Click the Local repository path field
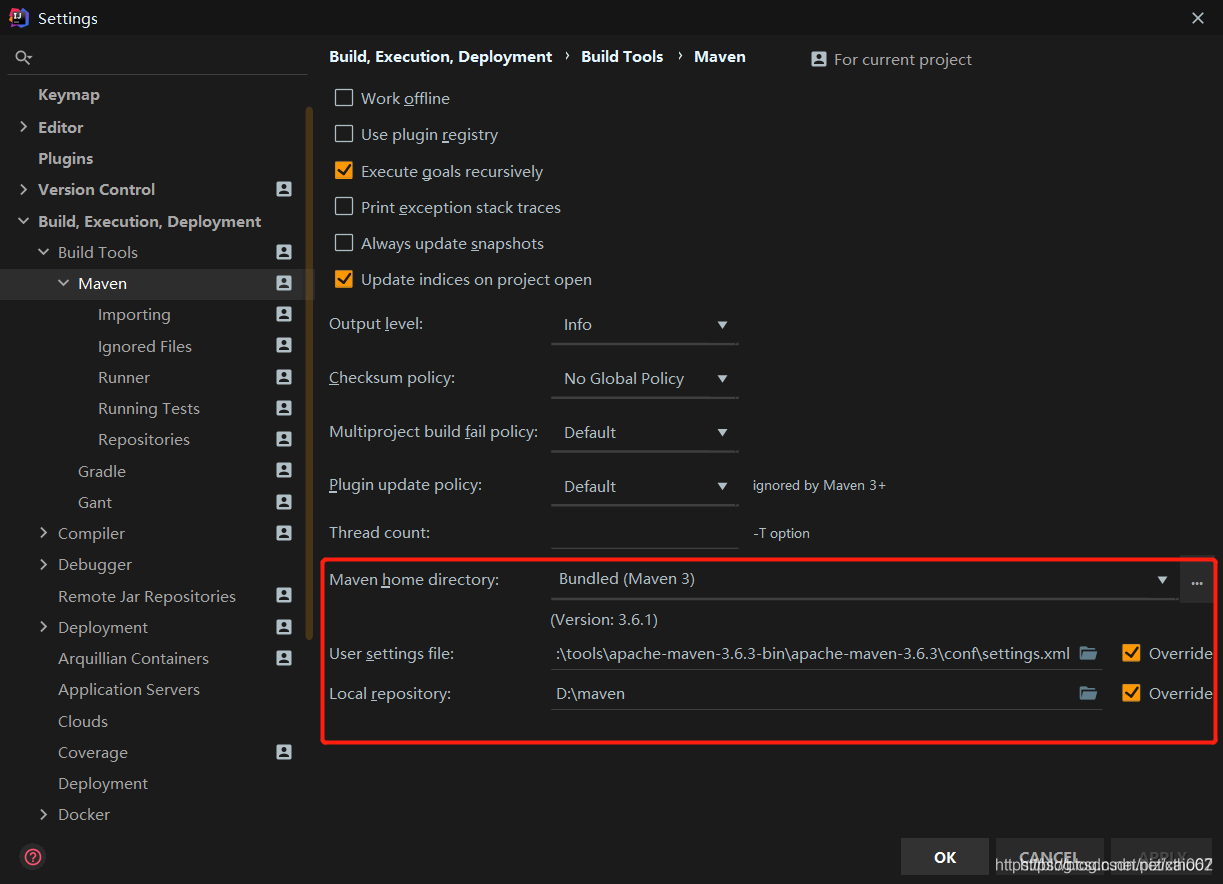The height and width of the screenshot is (884, 1223). tap(813, 693)
